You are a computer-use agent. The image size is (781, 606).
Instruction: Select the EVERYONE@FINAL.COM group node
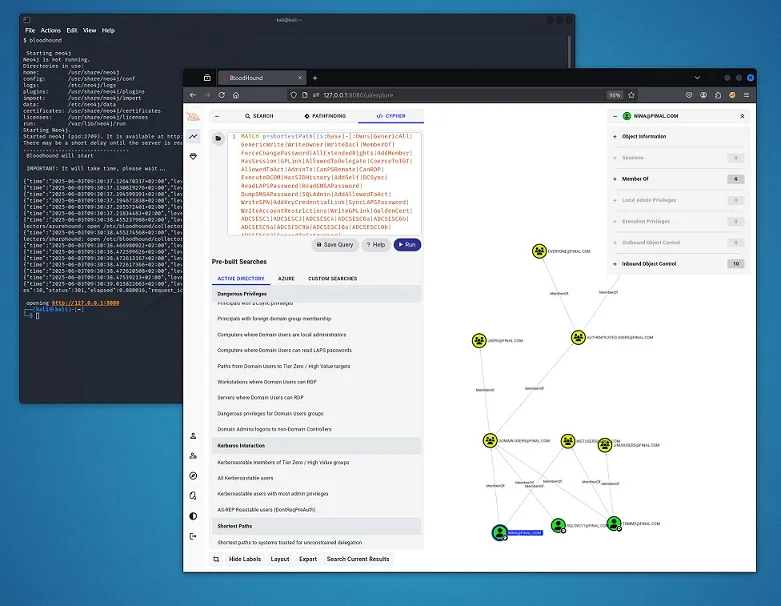(539, 251)
